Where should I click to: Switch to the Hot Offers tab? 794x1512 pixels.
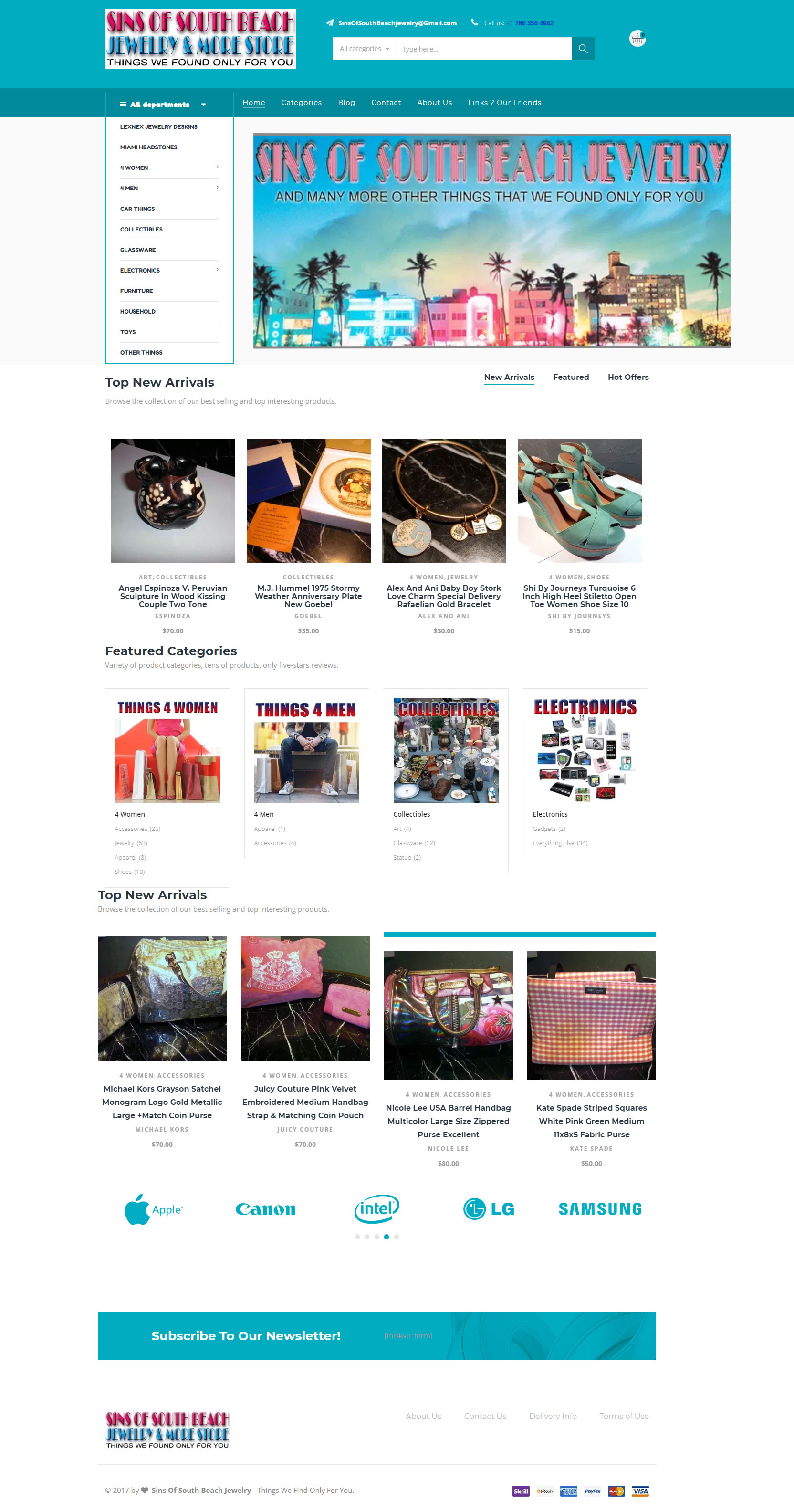(x=628, y=378)
